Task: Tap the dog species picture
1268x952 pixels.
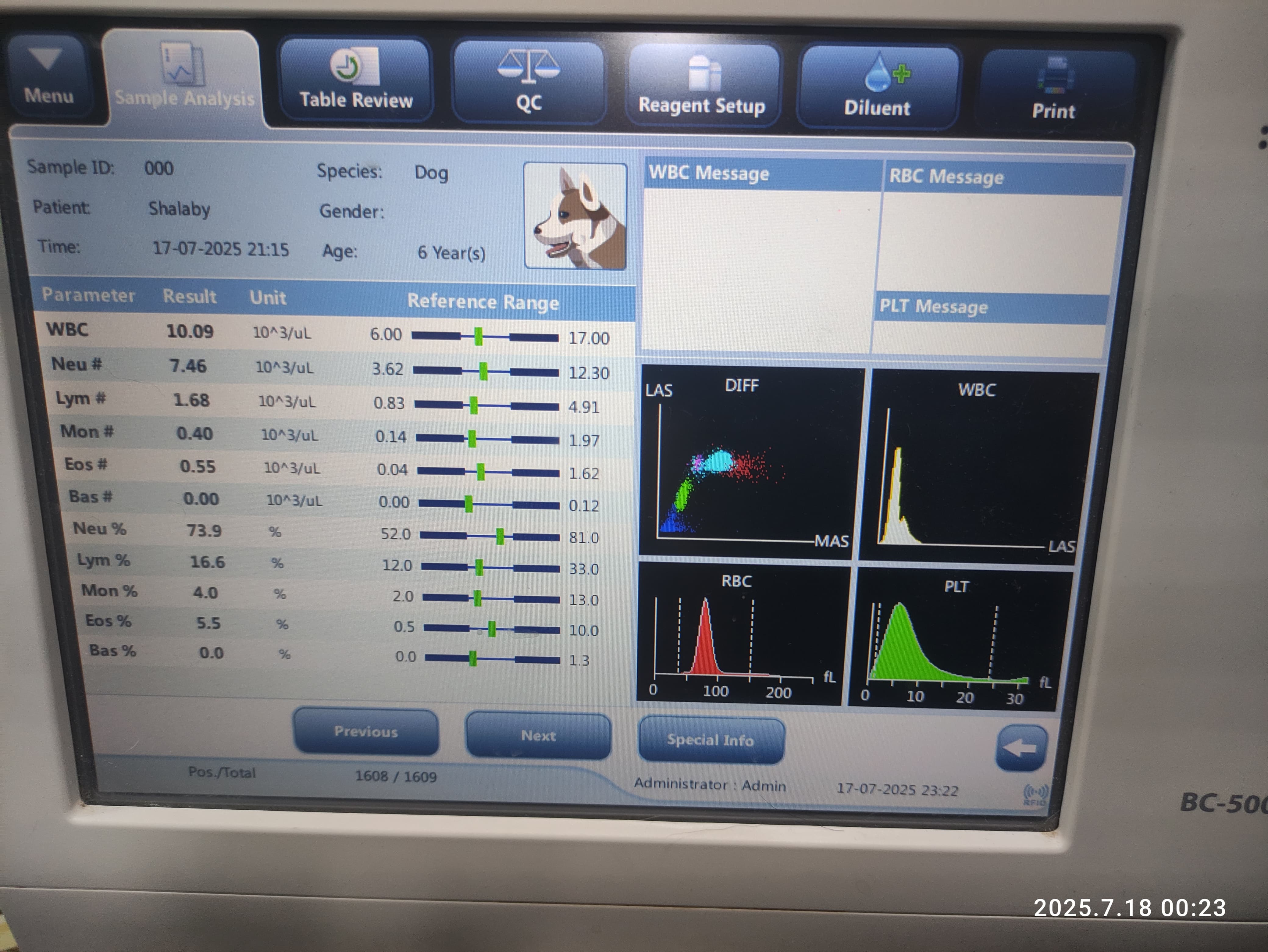Action: tap(575, 217)
